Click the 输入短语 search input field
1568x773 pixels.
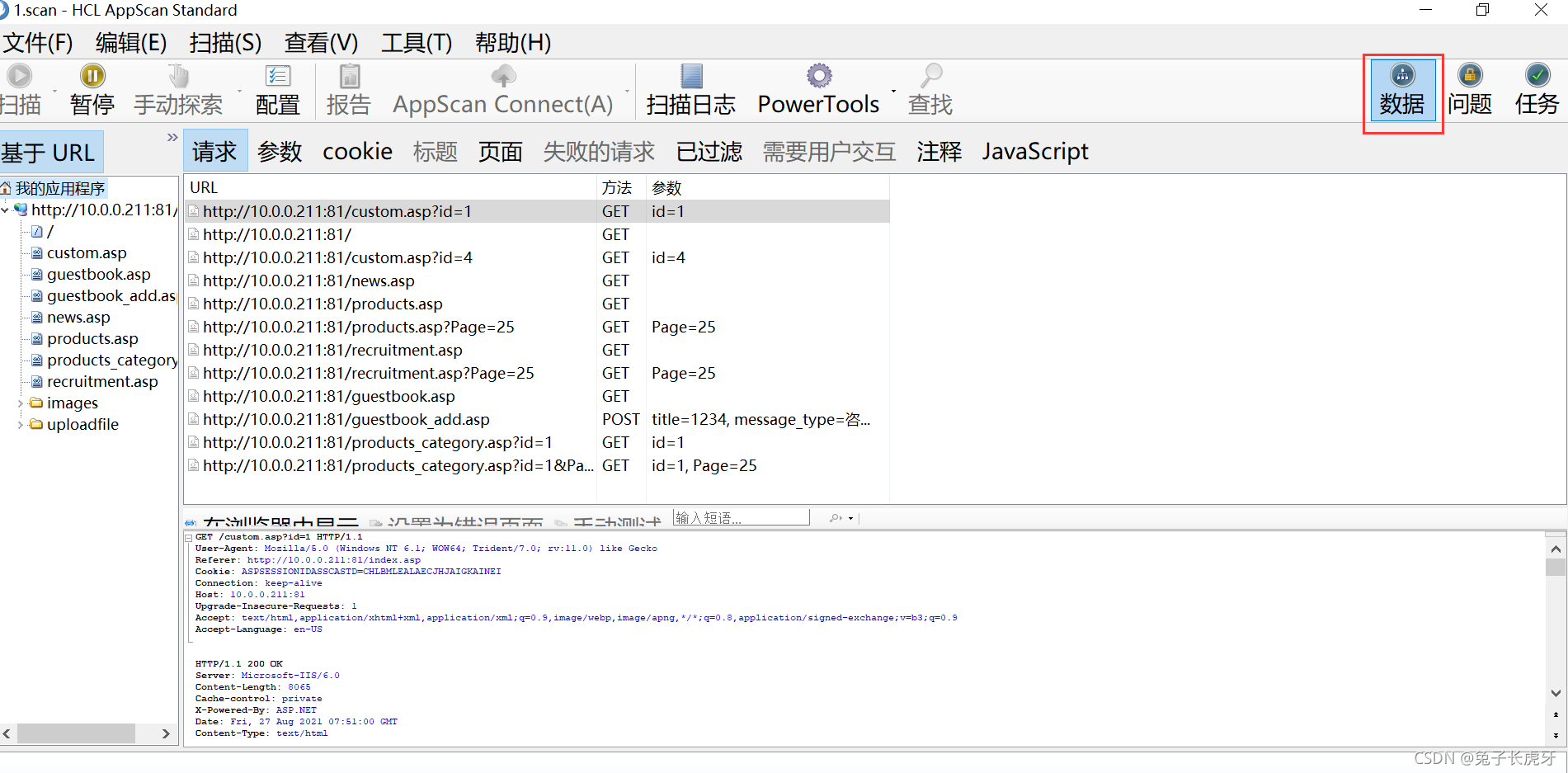click(741, 517)
